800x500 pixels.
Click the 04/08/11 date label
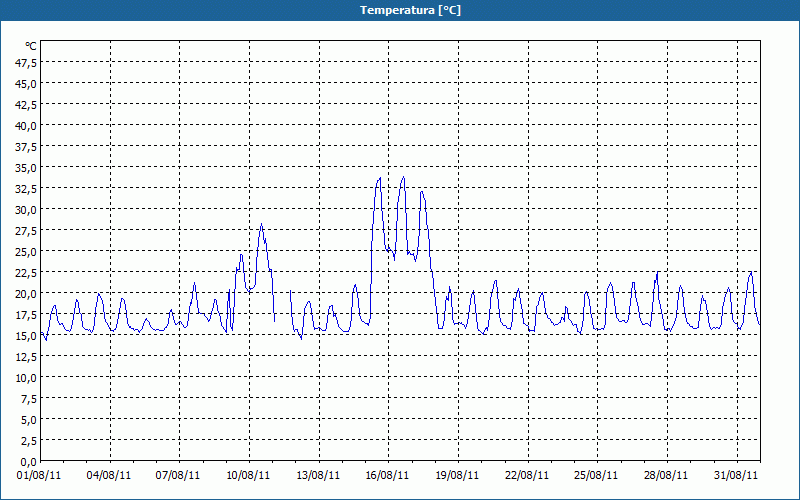click(x=109, y=475)
